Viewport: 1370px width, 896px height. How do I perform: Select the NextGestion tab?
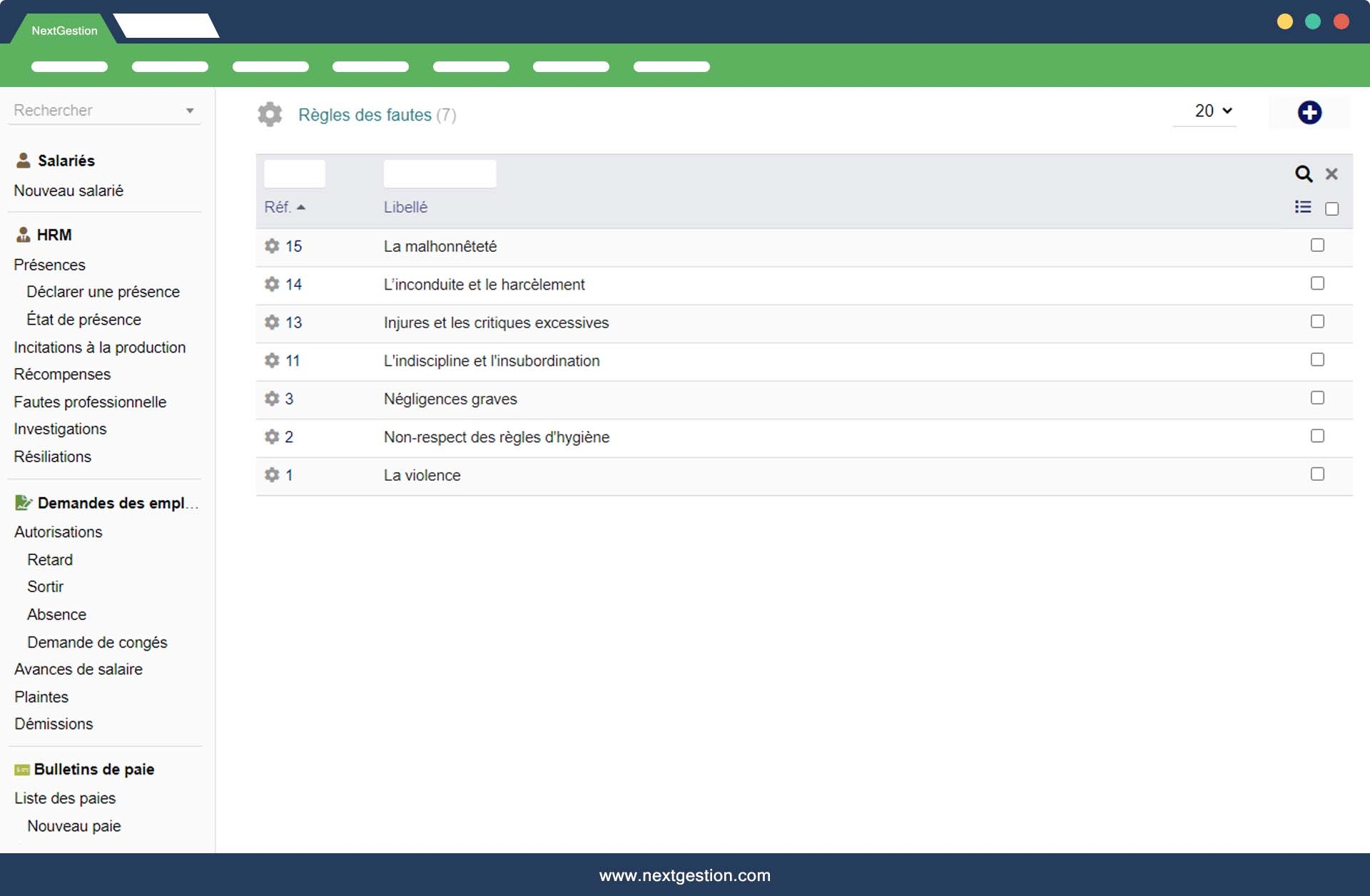64,31
